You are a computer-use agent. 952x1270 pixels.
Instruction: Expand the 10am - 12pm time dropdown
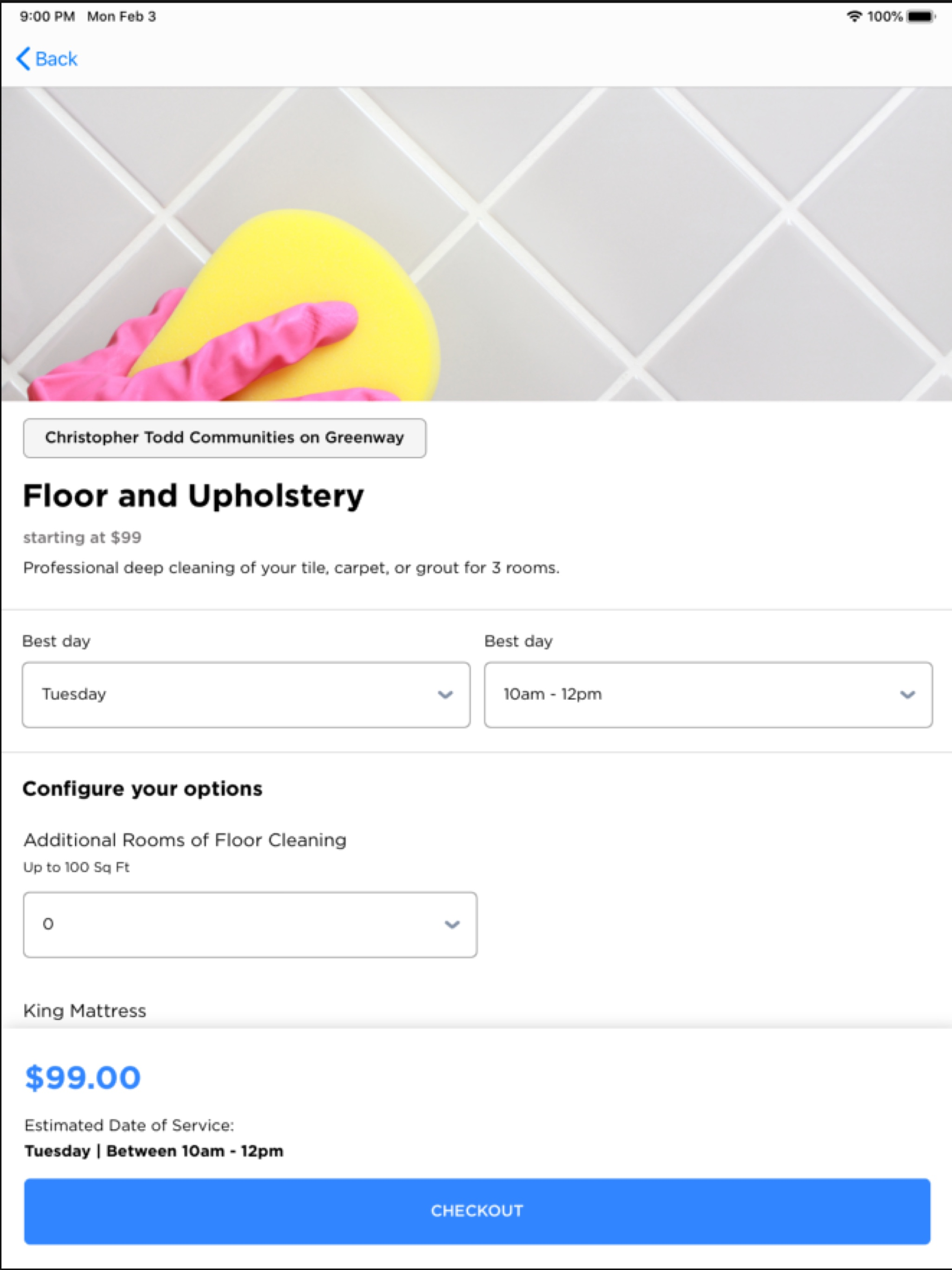click(708, 695)
